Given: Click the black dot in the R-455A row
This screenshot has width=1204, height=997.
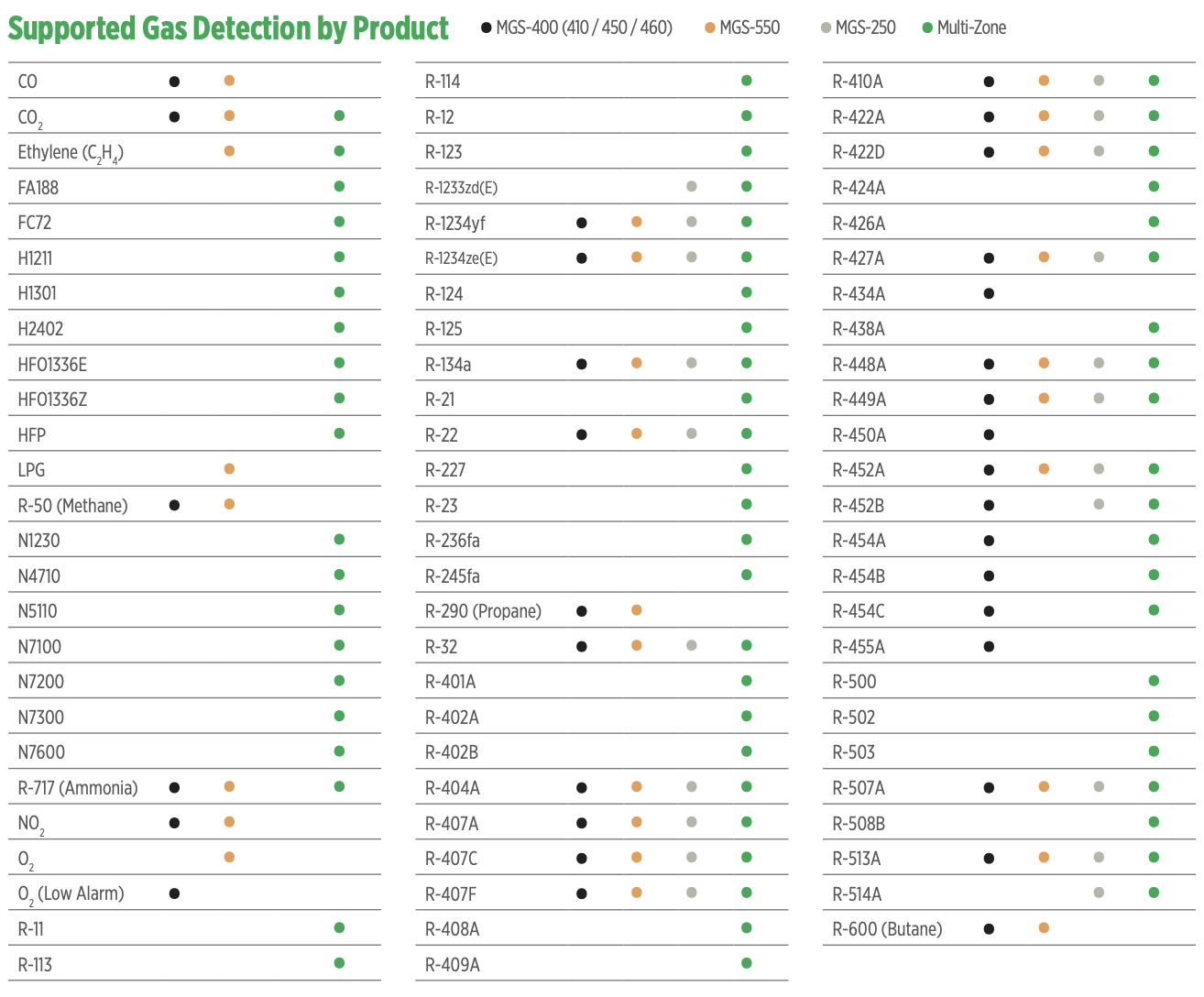Looking at the screenshot, I should tap(989, 647).
